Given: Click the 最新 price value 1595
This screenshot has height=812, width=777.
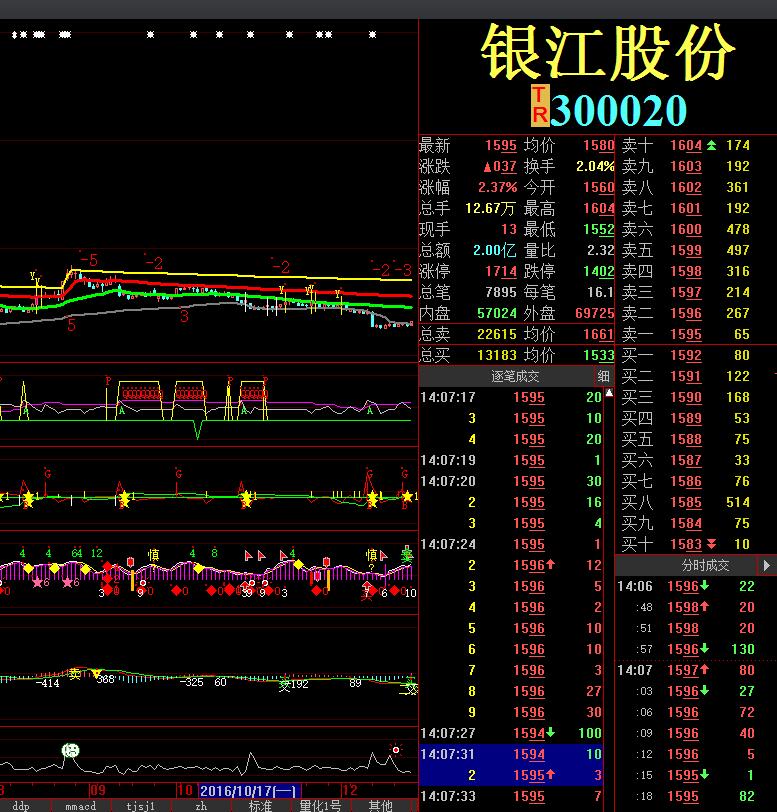Looking at the screenshot, I should [500, 146].
